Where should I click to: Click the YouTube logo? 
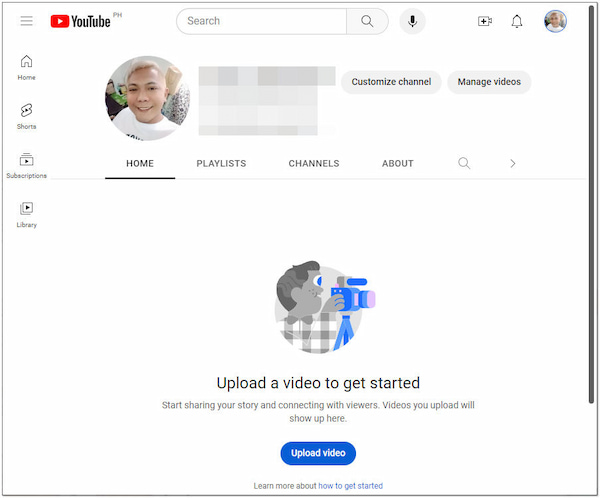click(x=80, y=21)
